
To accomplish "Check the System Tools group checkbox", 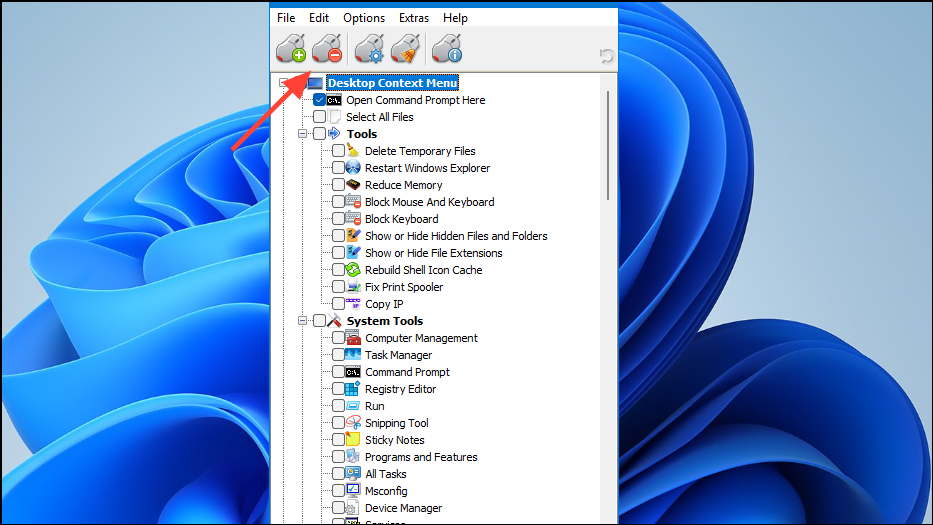I will click(320, 321).
